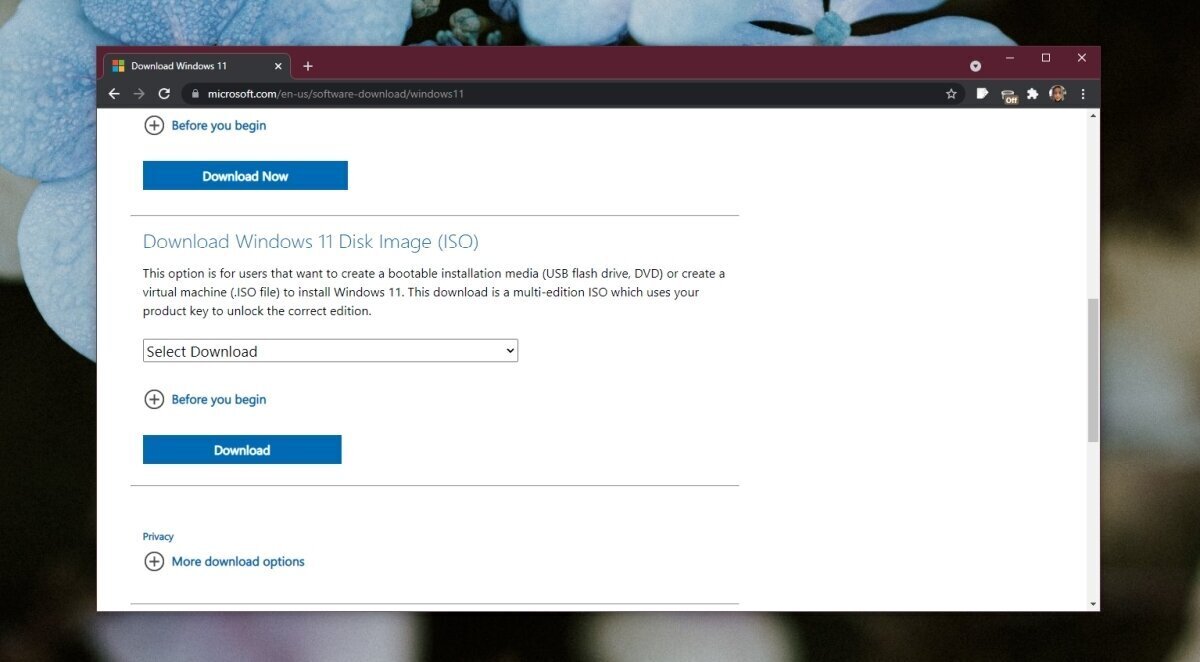The image size is (1200, 662).
Task: Open the Select Download dropdown
Action: (330, 350)
